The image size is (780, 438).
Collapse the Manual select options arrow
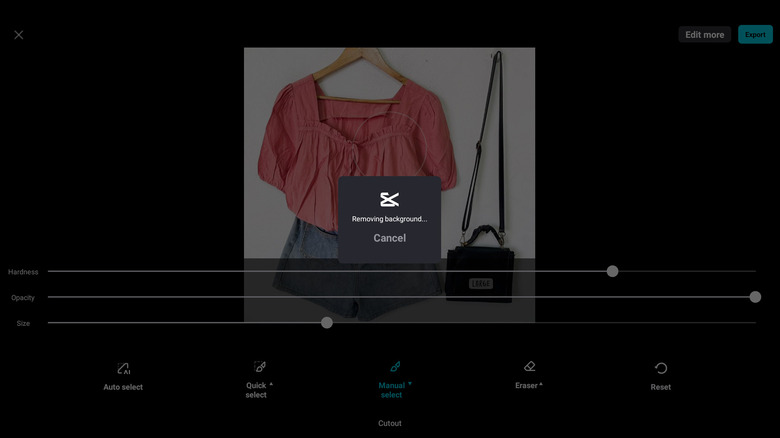pos(410,384)
